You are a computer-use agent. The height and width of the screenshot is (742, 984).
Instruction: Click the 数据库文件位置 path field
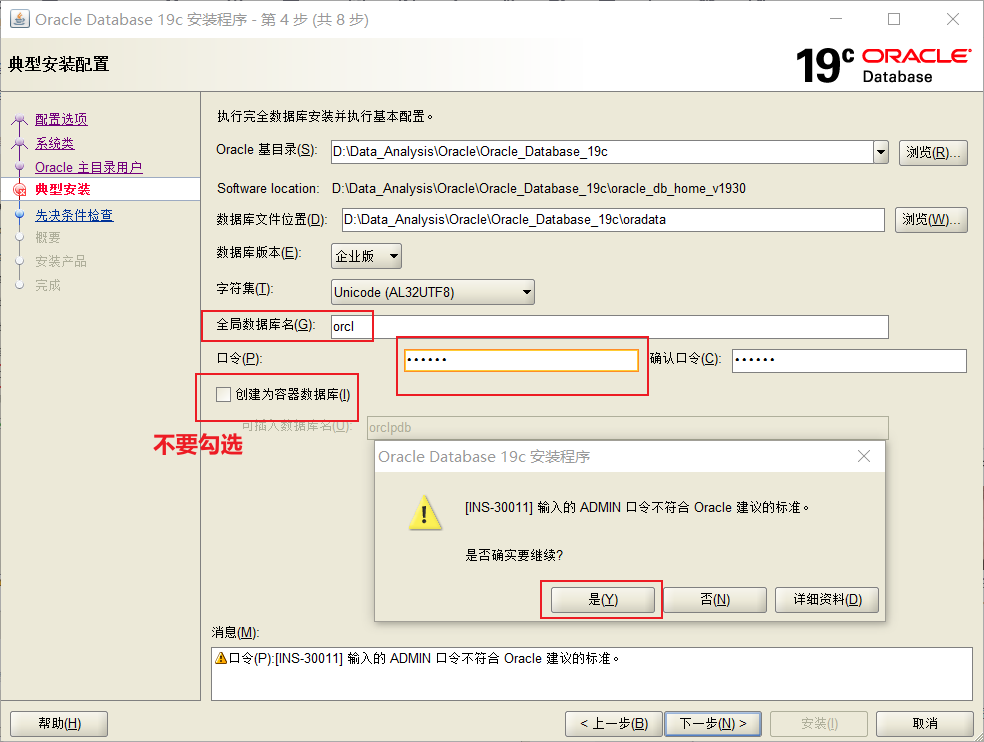coord(613,220)
